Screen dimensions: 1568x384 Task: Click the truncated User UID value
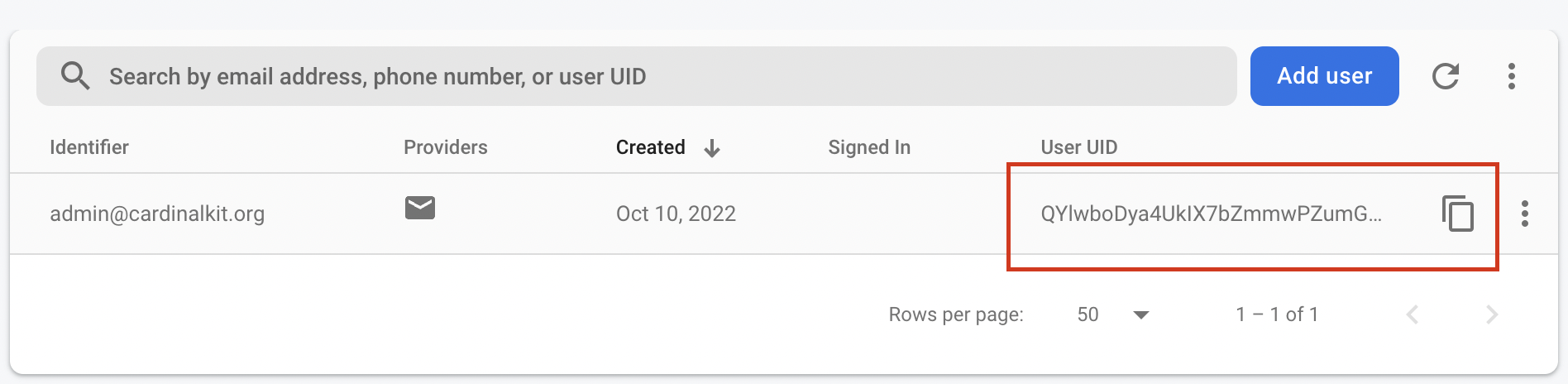(1211, 214)
